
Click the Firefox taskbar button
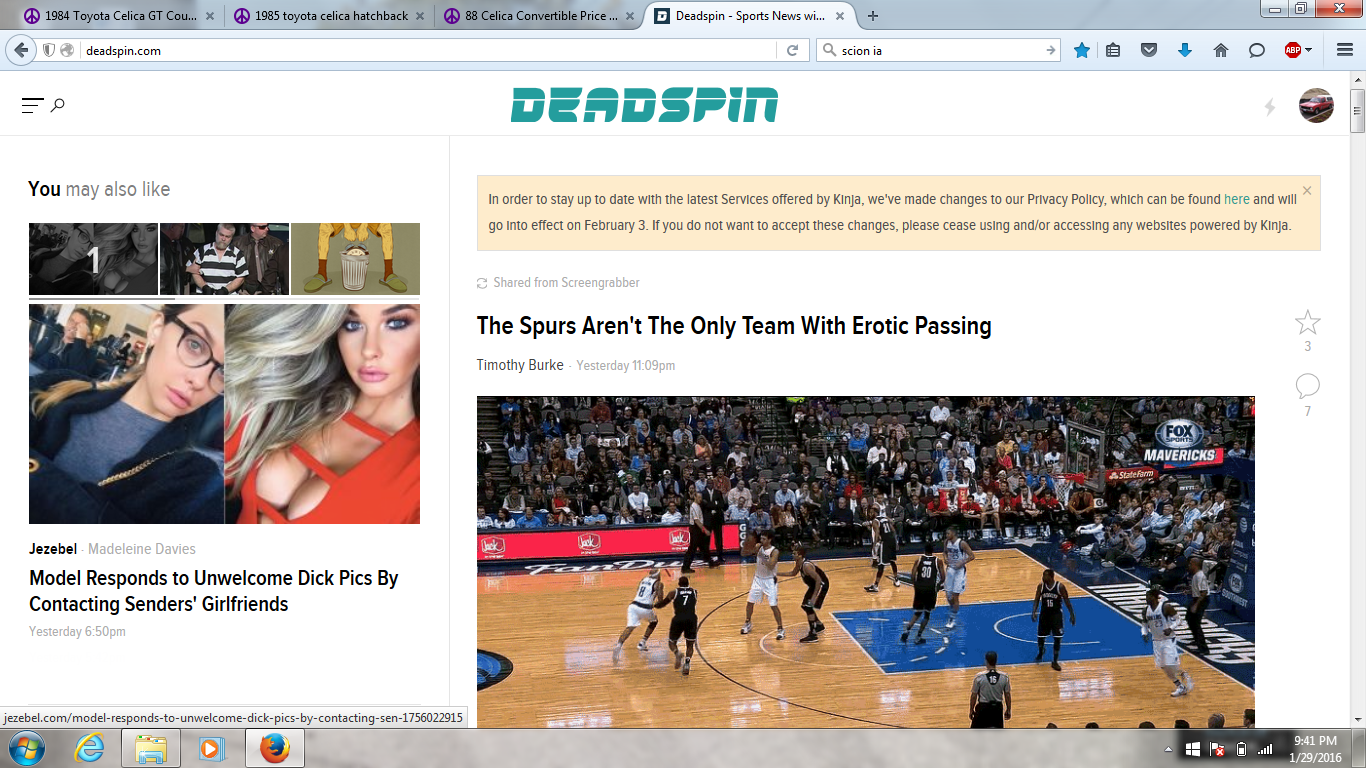click(x=274, y=748)
